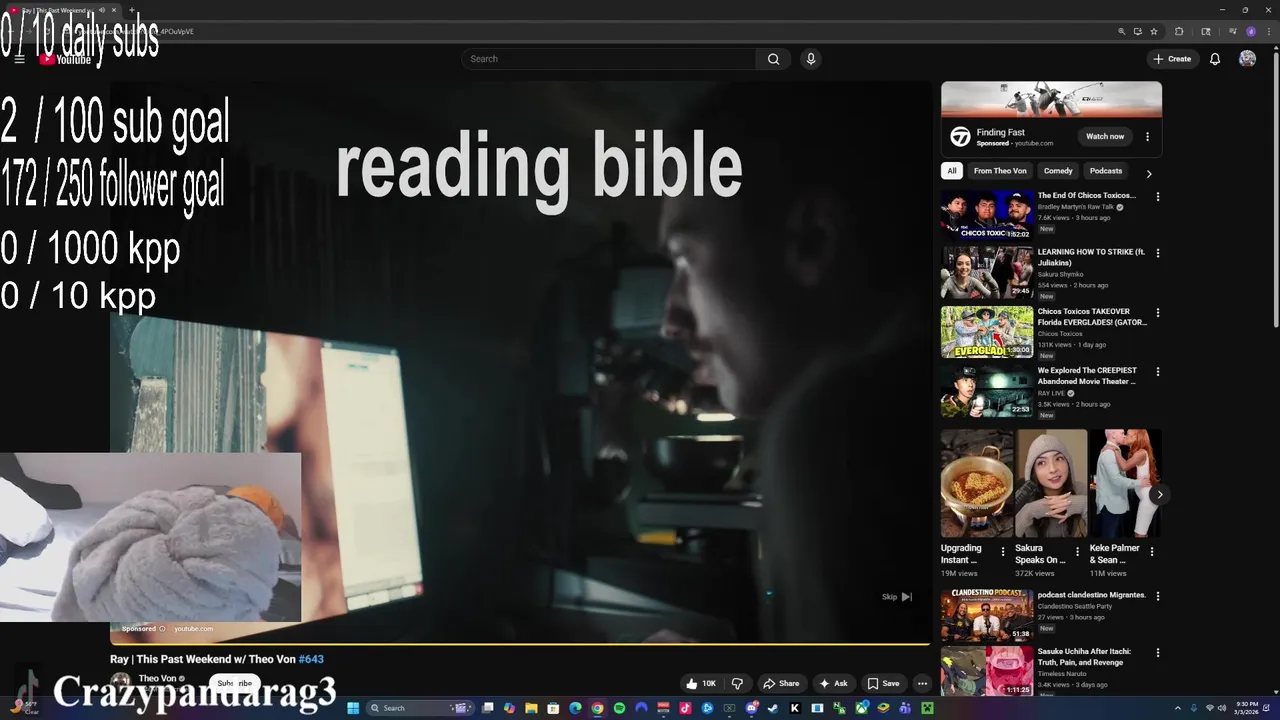1280x720 pixels.
Task: Open Minecraft from the taskbar
Action: [927, 708]
